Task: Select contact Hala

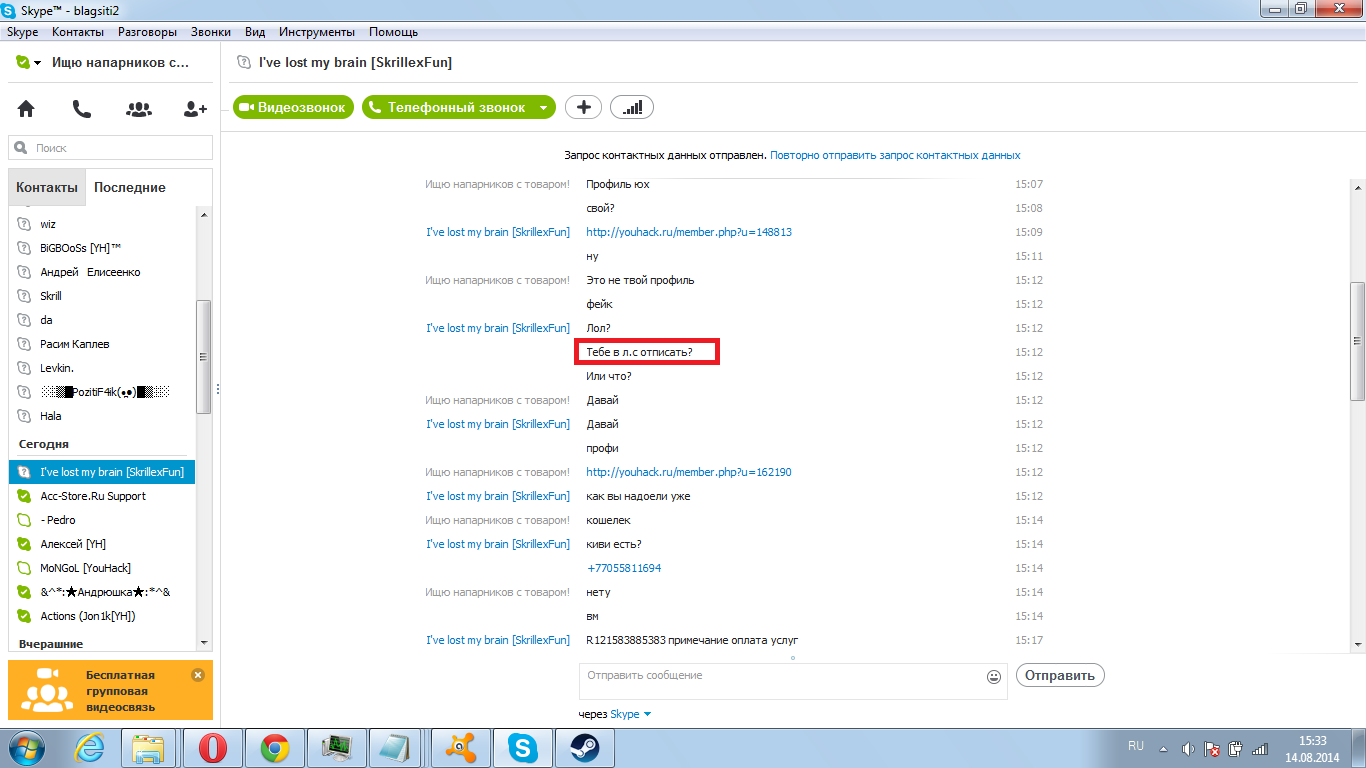Action: click(102, 416)
